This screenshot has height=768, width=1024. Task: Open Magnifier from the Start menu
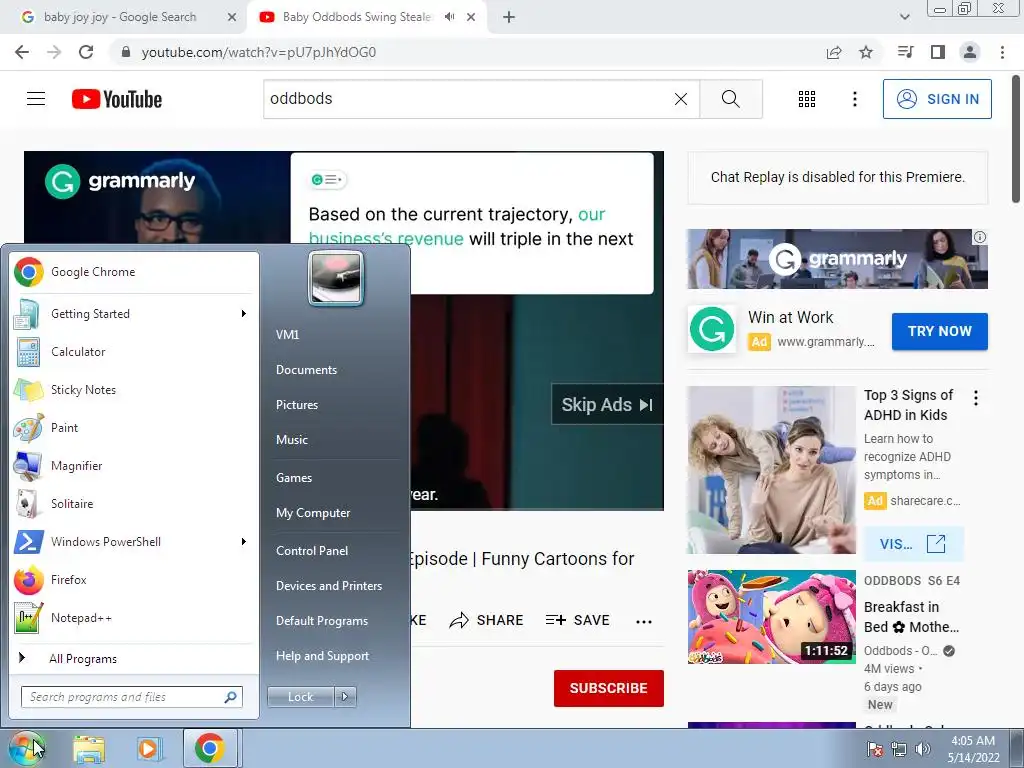click(134, 466)
